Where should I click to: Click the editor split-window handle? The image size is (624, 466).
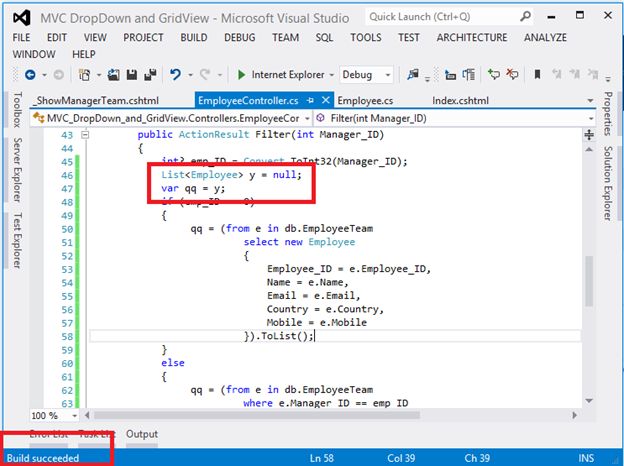point(589,135)
